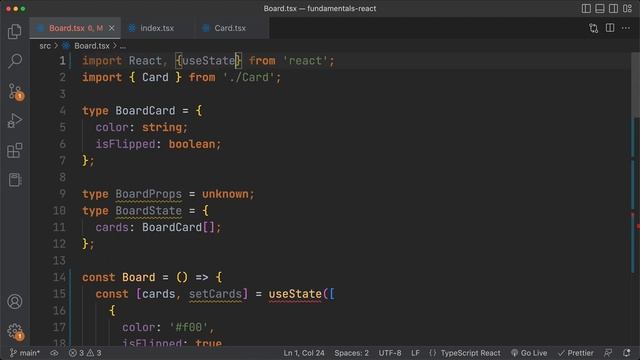640x360 pixels.
Task: Toggle the bottom panel layout icon
Action: (x=600, y=9)
